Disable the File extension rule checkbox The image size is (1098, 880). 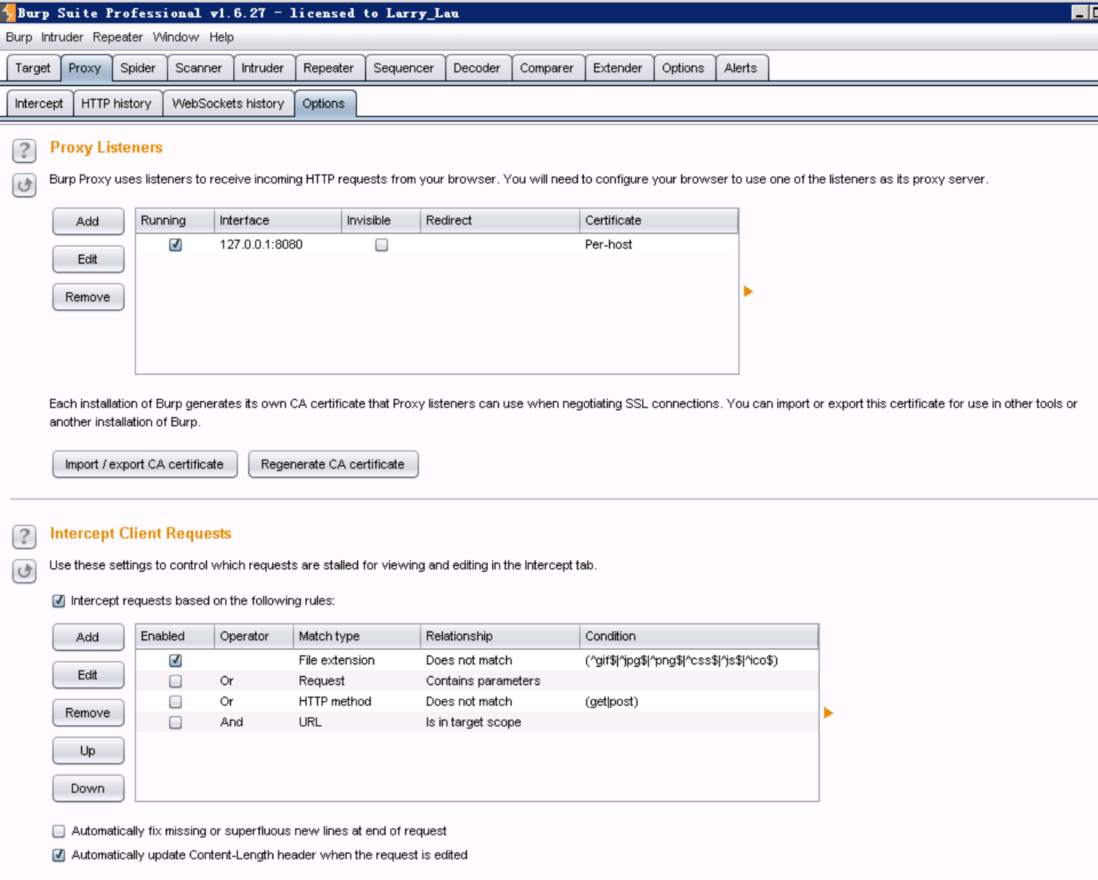click(175, 660)
